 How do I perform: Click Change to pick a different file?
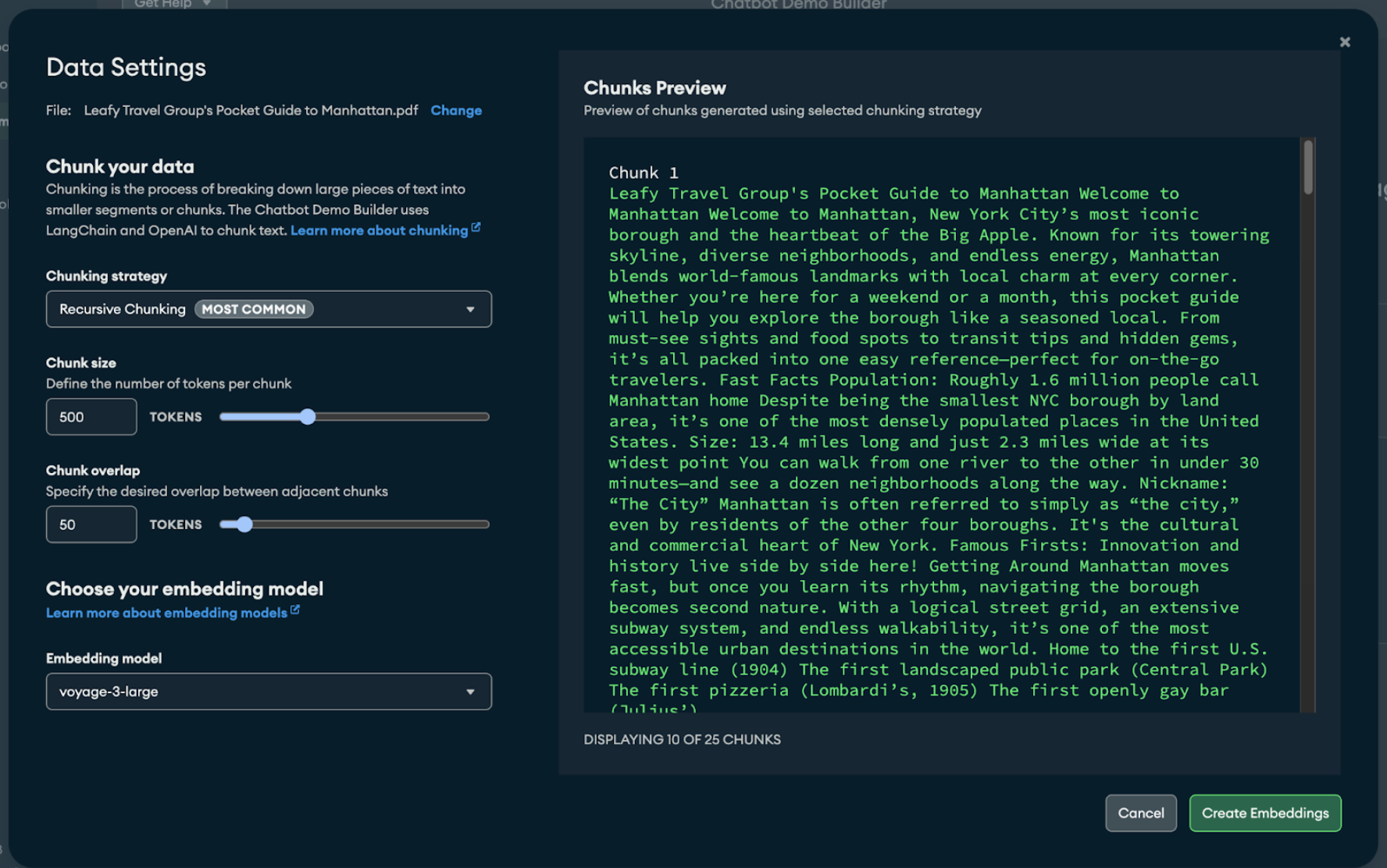456,110
